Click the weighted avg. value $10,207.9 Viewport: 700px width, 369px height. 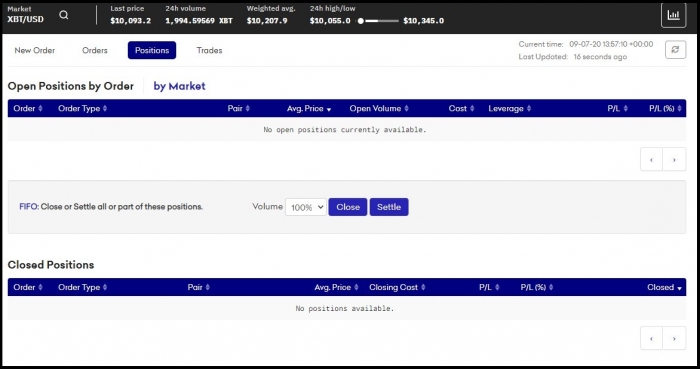coord(267,21)
